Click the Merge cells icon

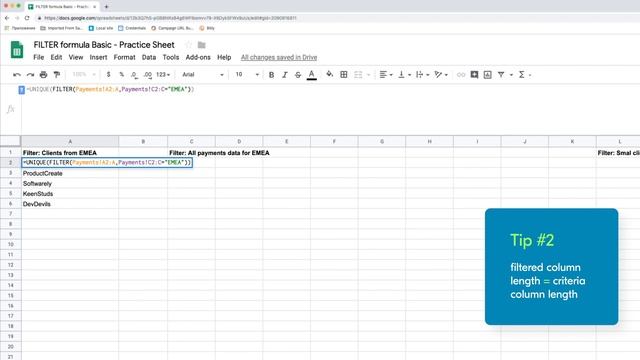[x=358, y=75]
